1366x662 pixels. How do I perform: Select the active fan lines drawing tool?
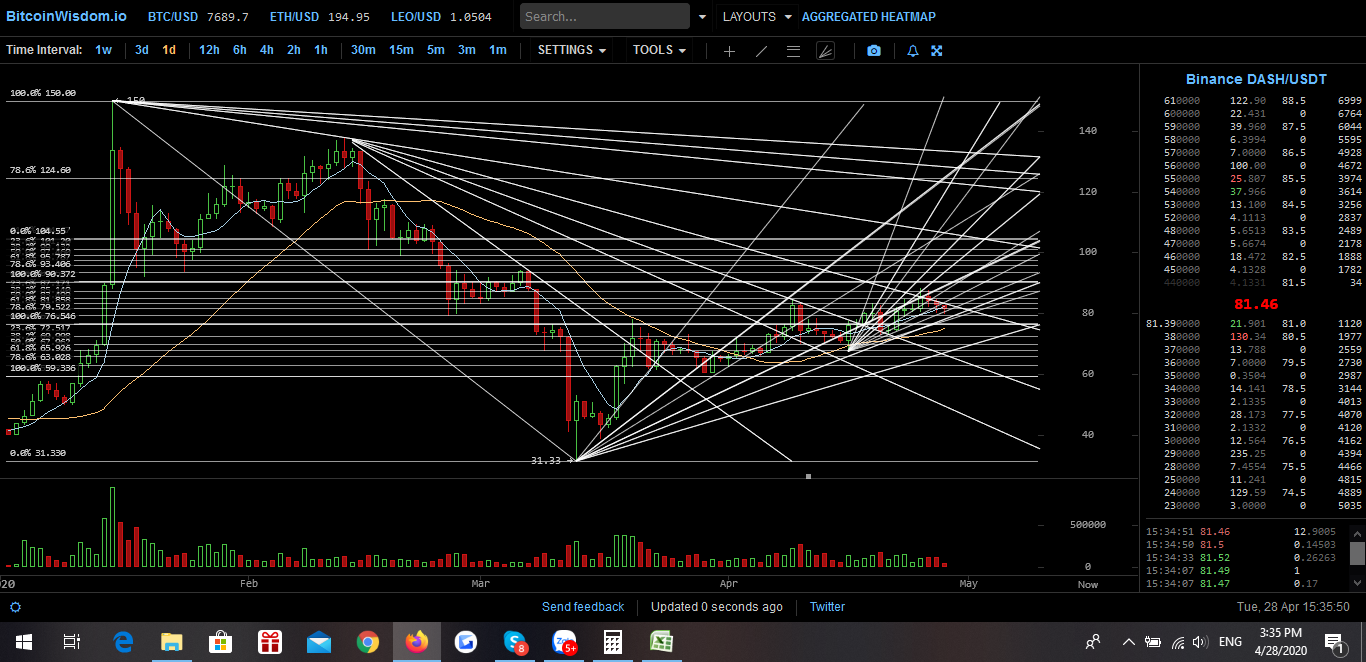825,51
